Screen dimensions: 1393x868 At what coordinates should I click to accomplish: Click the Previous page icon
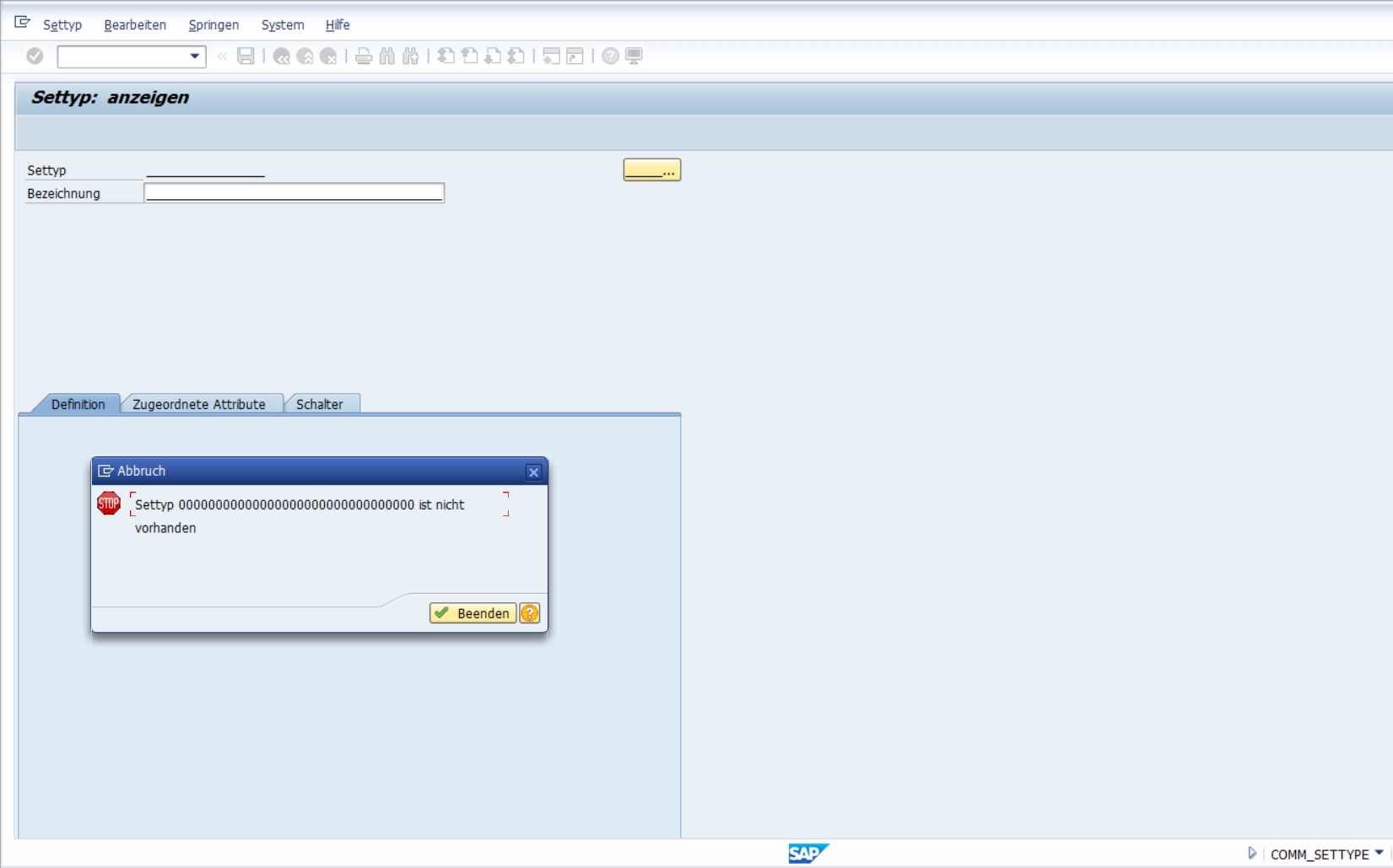coord(470,57)
